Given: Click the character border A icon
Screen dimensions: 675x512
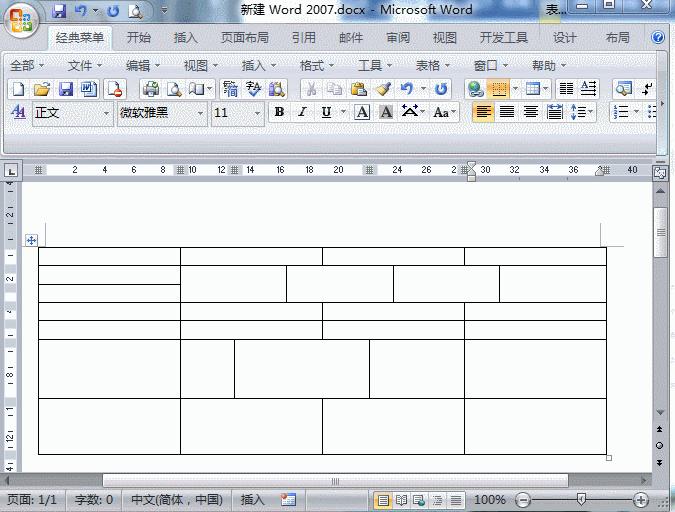Looking at the screenshot, I should [x=362, y=112].
